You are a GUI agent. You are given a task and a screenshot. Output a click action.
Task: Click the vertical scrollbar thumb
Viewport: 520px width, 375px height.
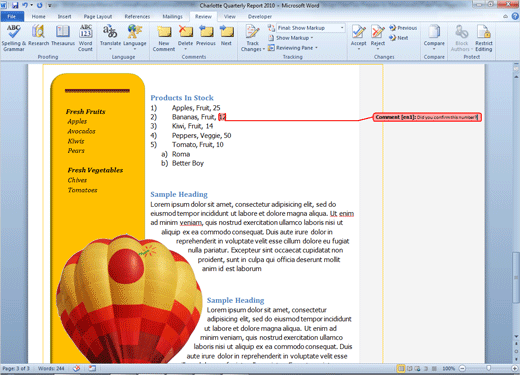click(x=516, y=277)
